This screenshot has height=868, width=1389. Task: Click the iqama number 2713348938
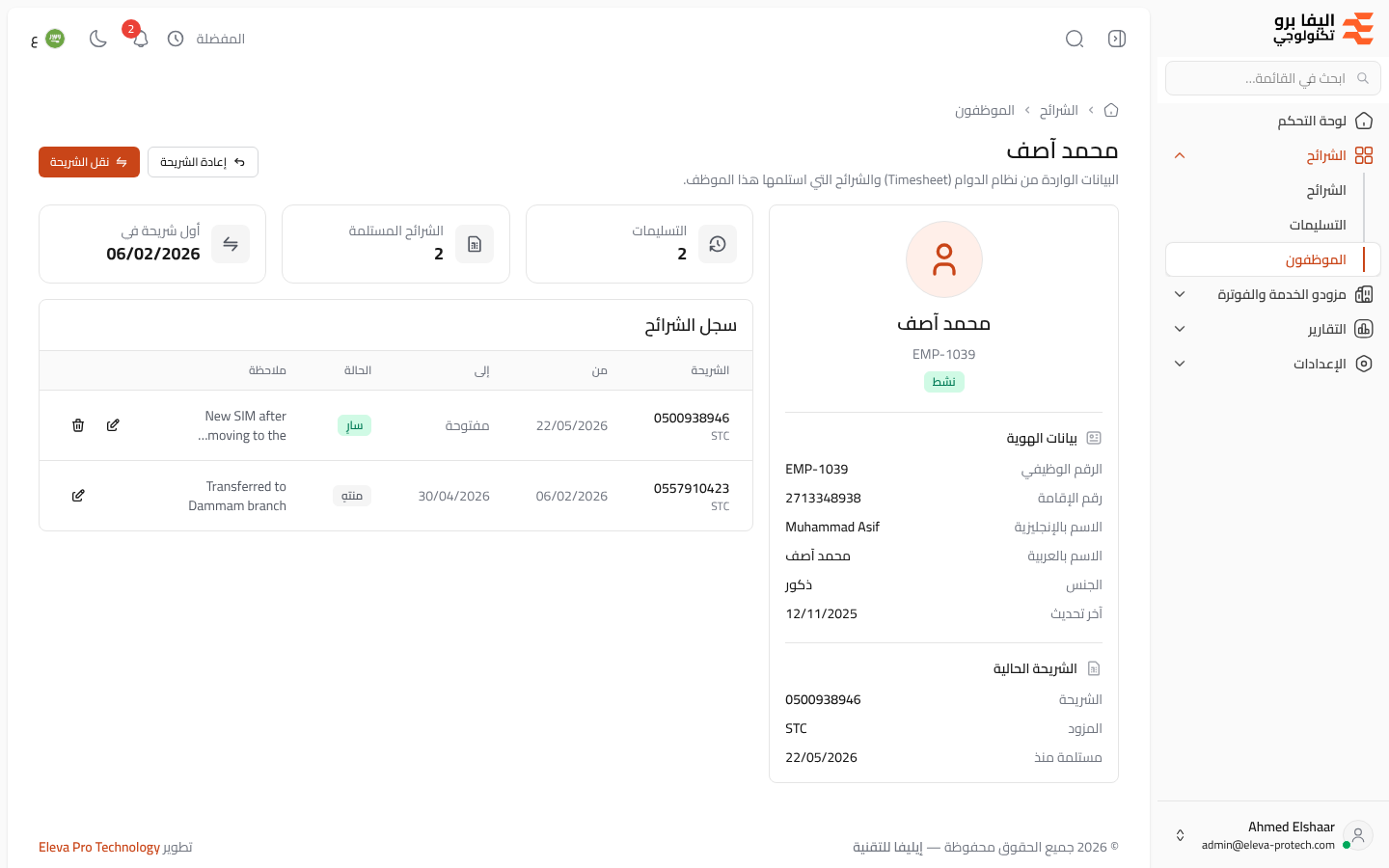823,498
